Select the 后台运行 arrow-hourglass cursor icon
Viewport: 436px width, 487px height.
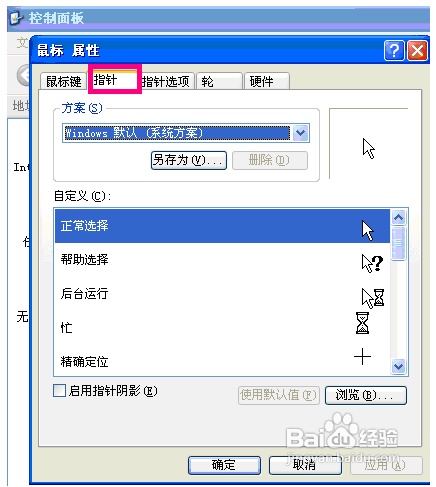point(373,298)
